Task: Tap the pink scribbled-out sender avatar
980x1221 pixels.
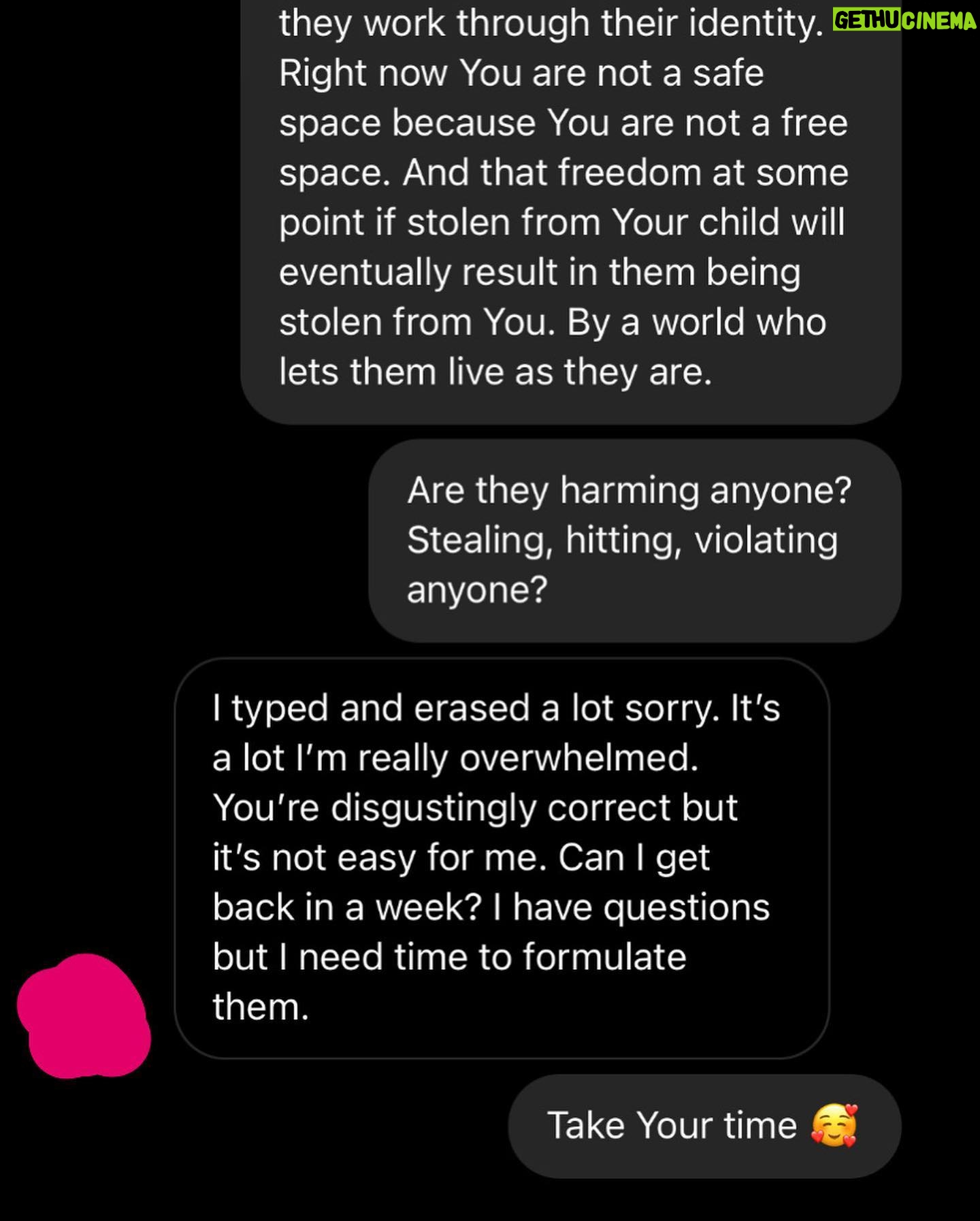Action: pos(84,1016)
